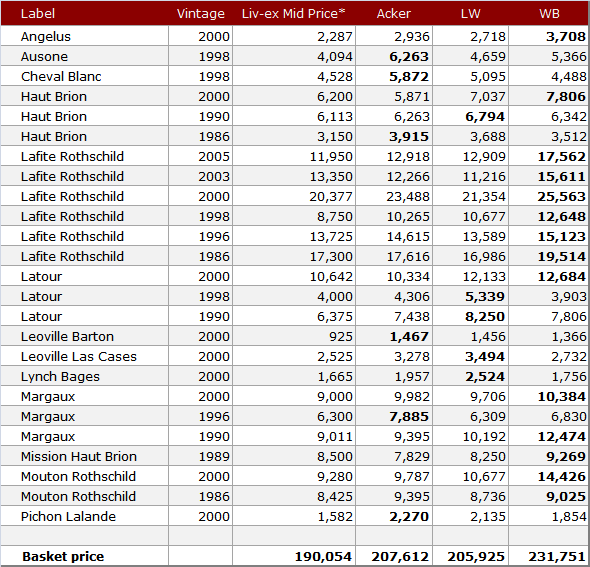This screenshot has width=590, height=567.
Task: Click Lafite Rothschild vintage 2005 cell
Action: click(201, 156)
